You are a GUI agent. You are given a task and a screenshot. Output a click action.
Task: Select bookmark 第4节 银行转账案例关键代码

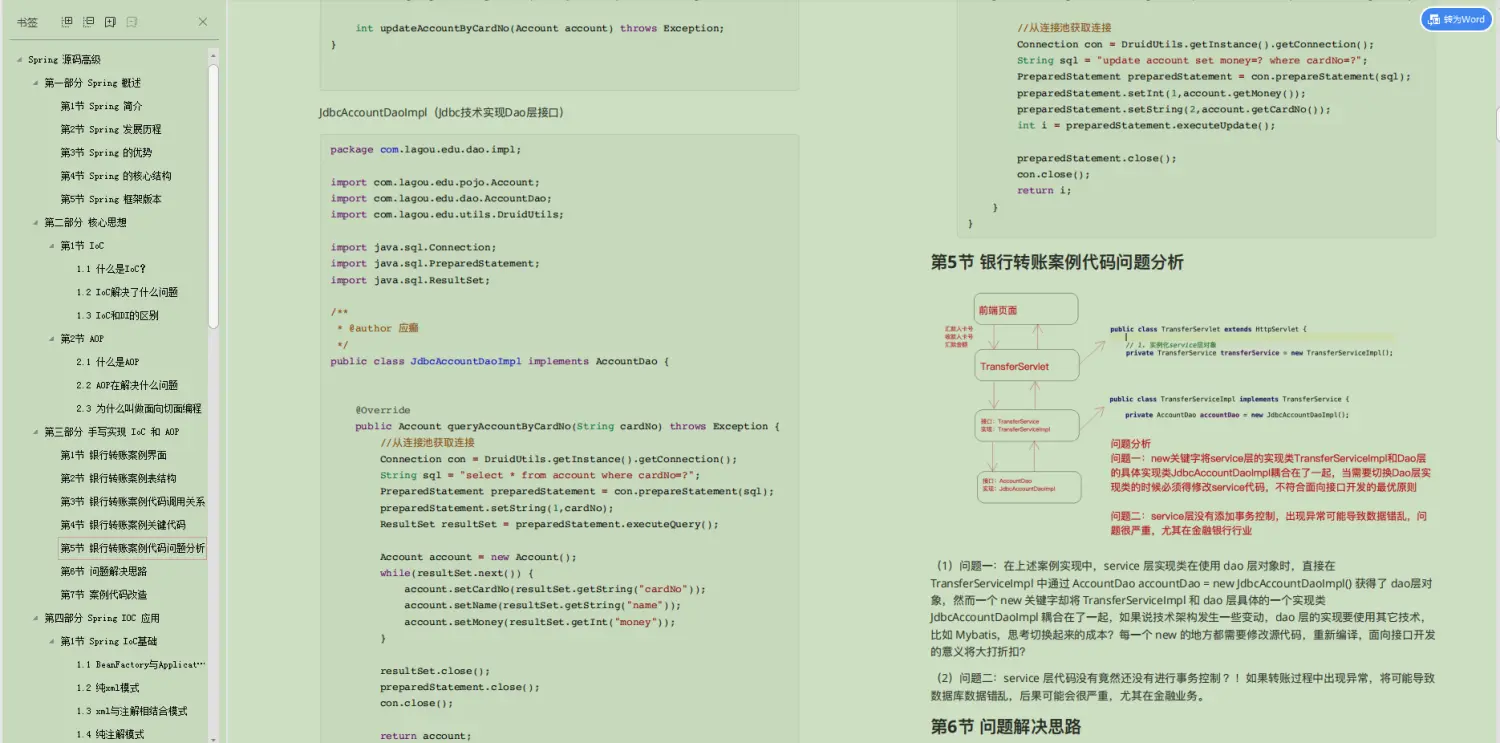122,525
